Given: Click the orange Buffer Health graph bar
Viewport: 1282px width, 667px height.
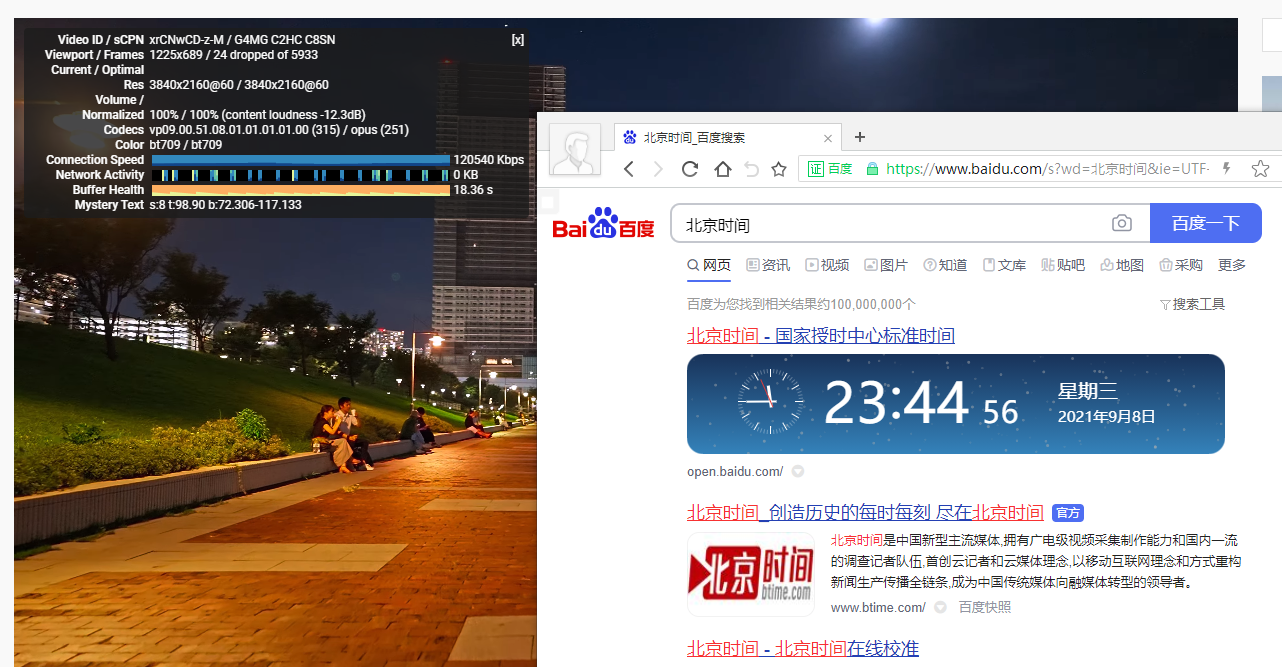Looking at the screenshot, I should [300, 190].
